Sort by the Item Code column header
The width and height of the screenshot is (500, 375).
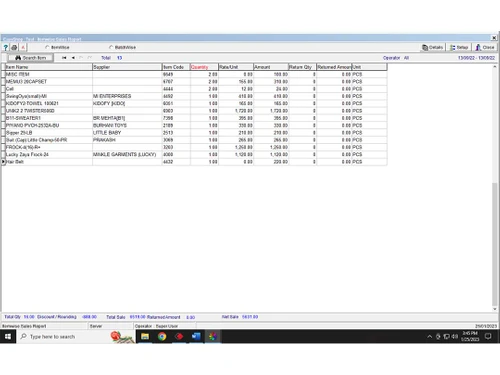click(x=176, y=67)
